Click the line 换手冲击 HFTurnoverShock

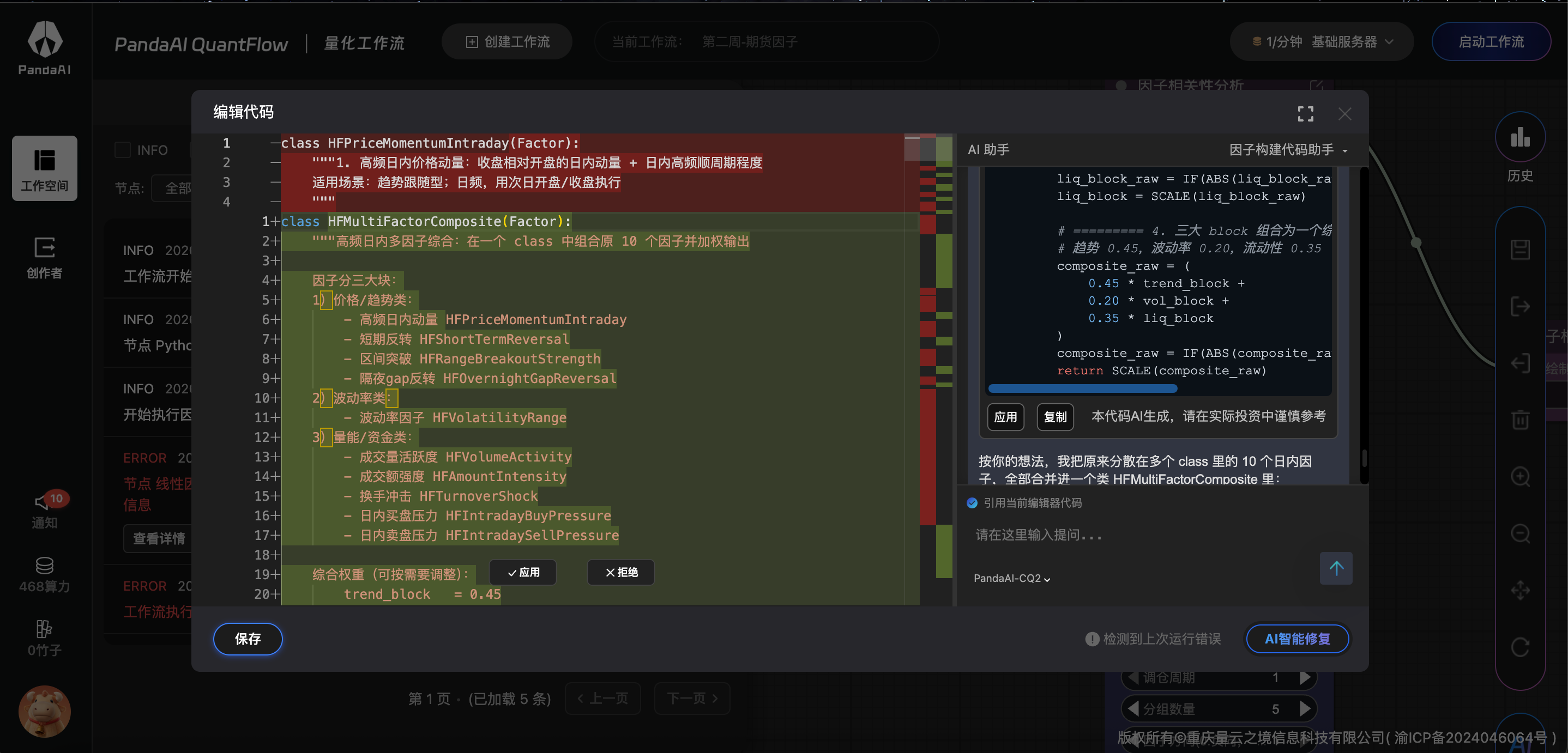point(441,496)
